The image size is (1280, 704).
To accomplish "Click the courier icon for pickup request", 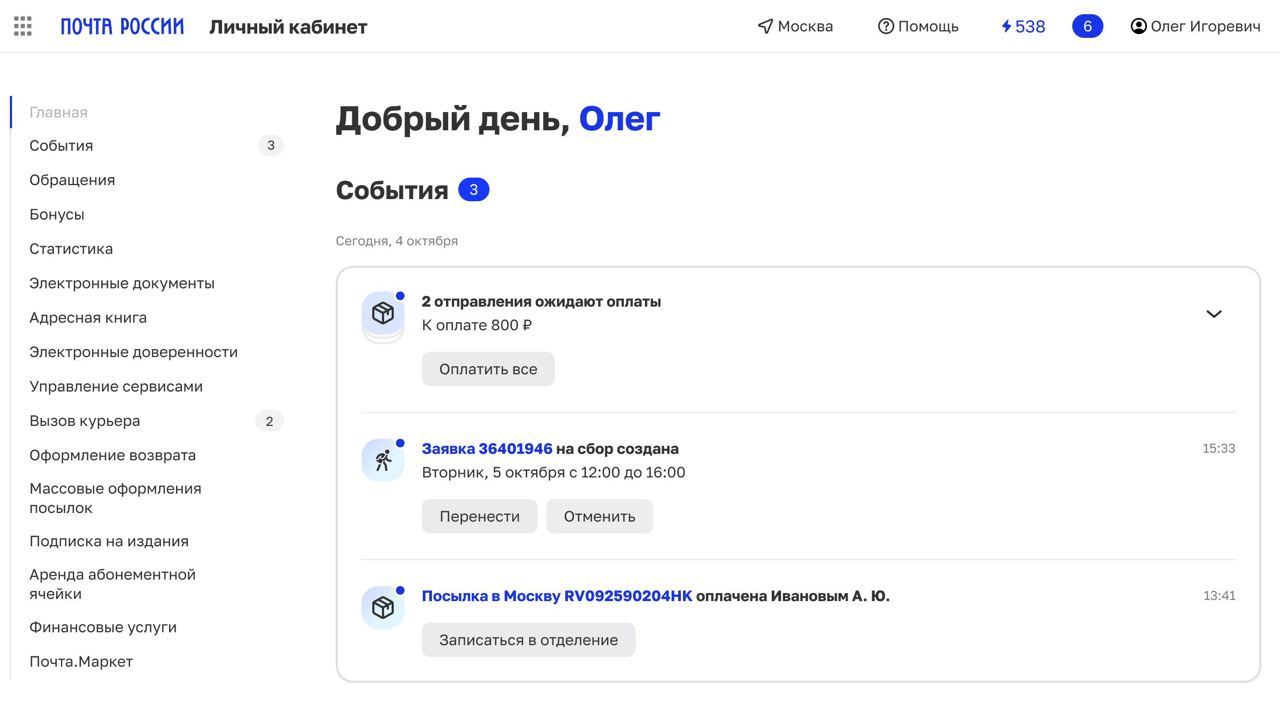I will [x=382, y=460].
